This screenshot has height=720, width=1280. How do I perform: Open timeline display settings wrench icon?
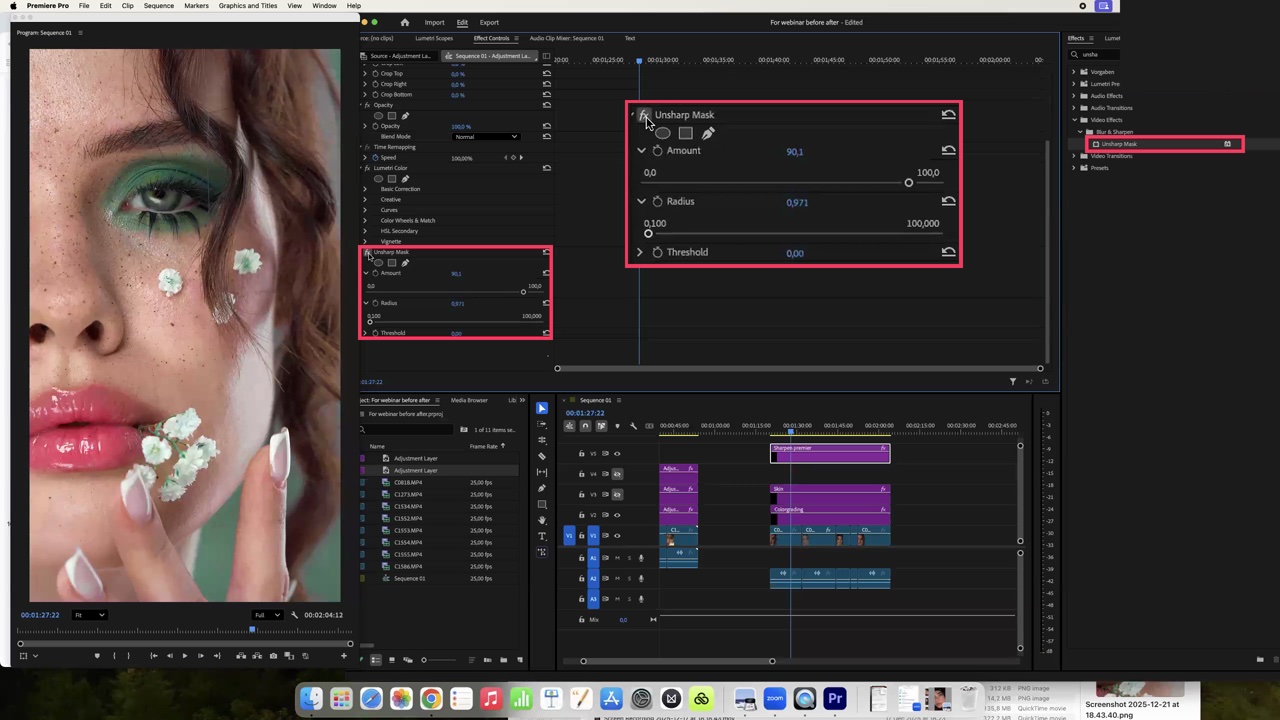[633, 426]
